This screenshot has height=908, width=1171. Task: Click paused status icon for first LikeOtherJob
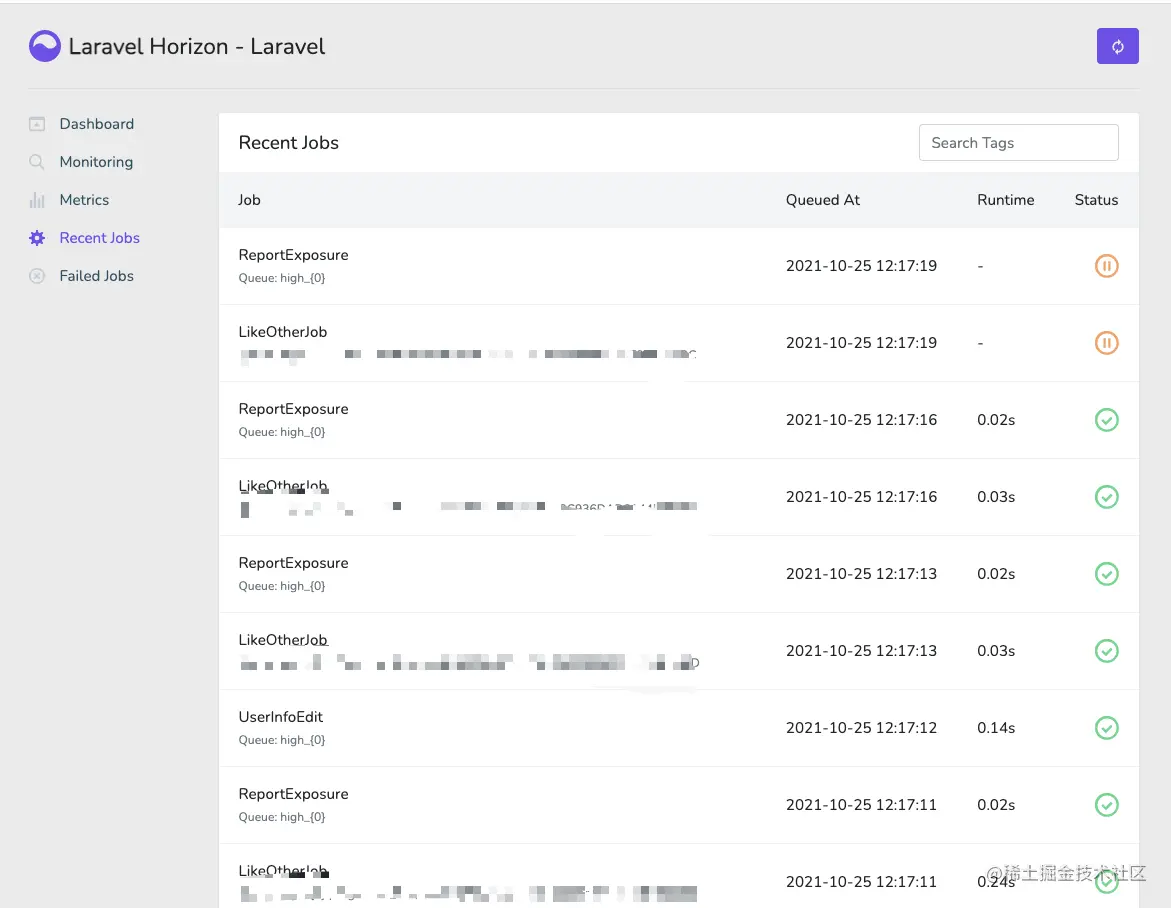tap(1106, 343)
